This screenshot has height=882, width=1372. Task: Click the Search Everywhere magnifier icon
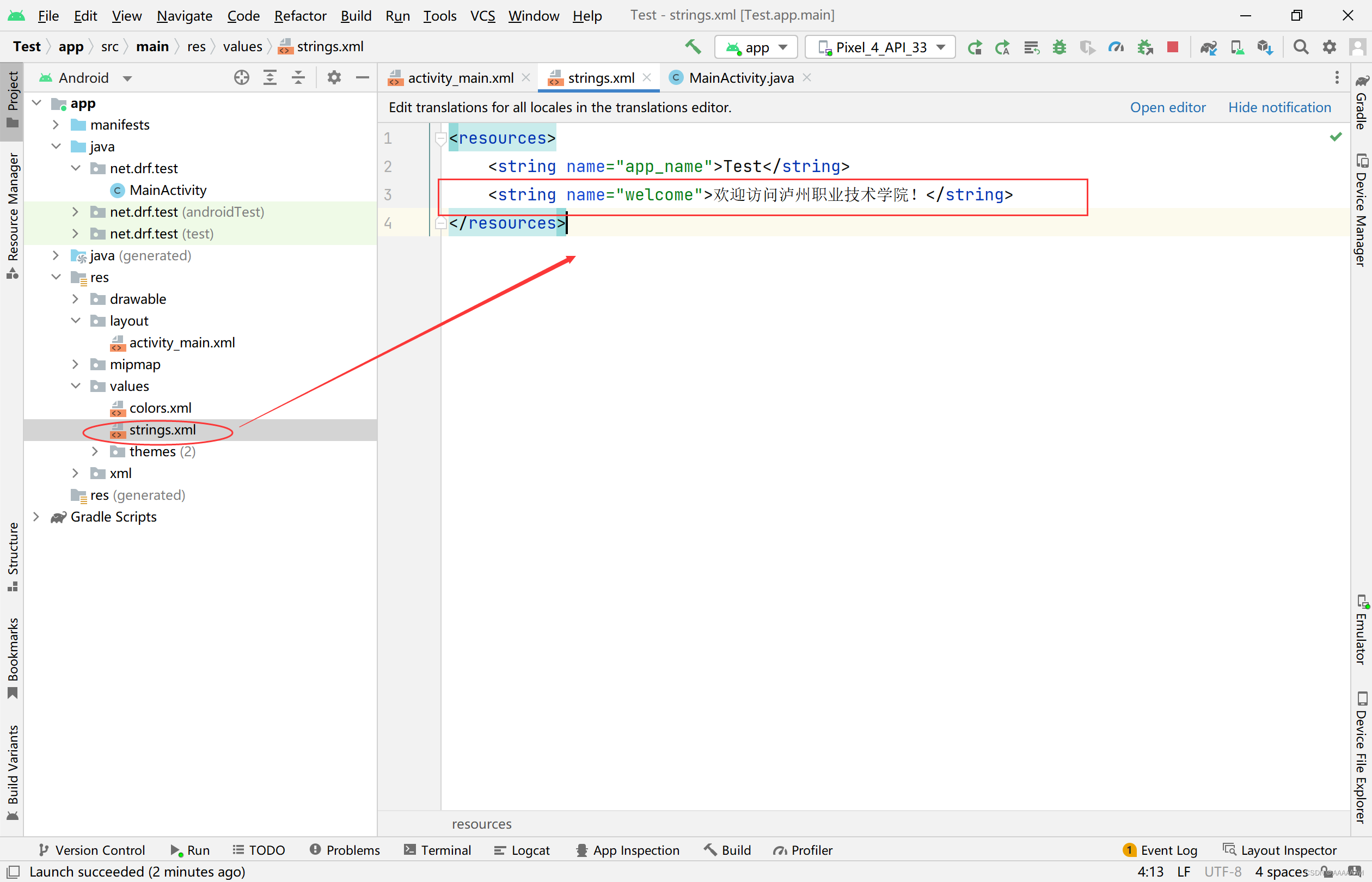coord(1301,47)
